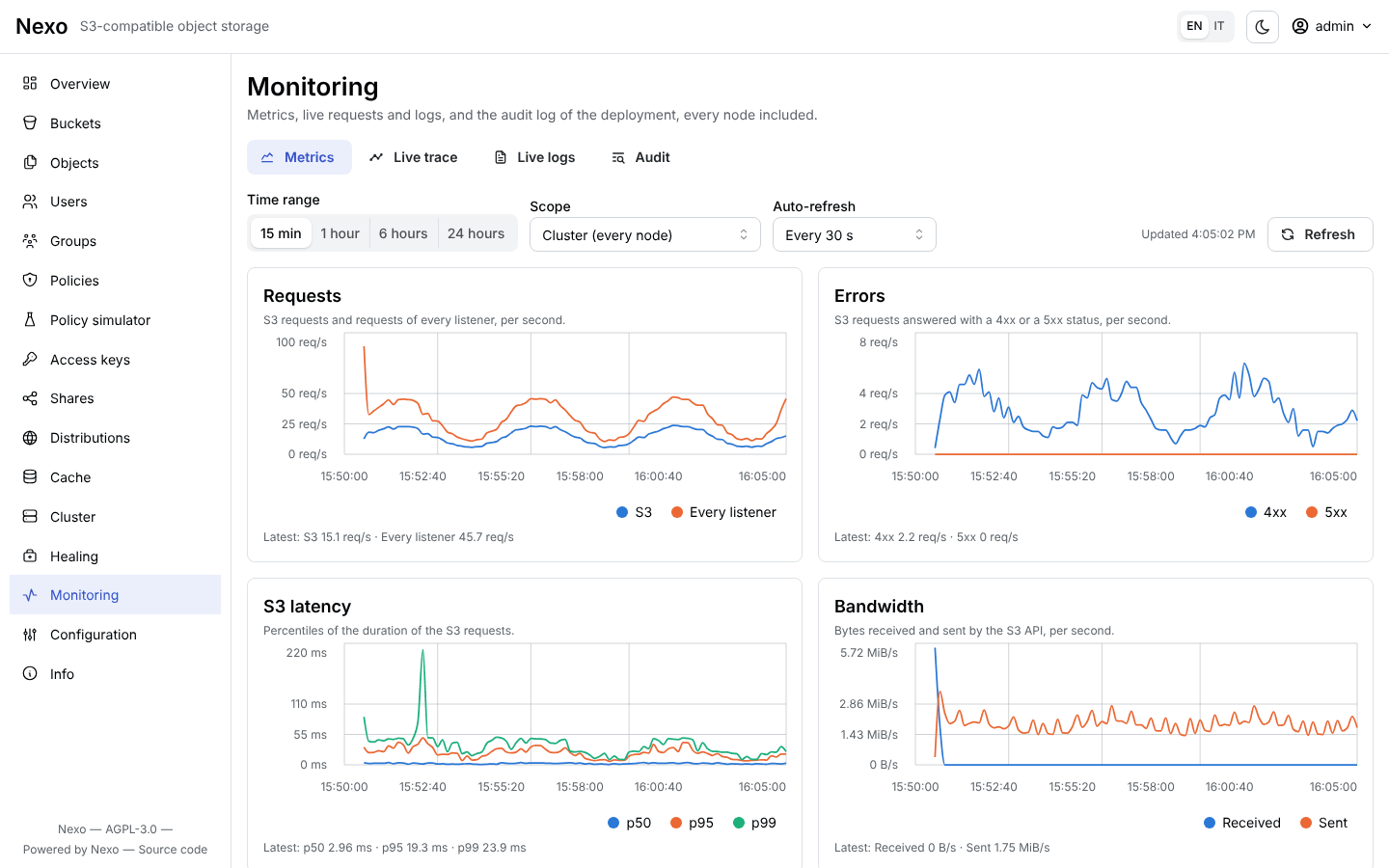The height and width of the screenshot is (868, 1389).
Task: Click the Policy simulator flask icon
Action: [30, 320]
